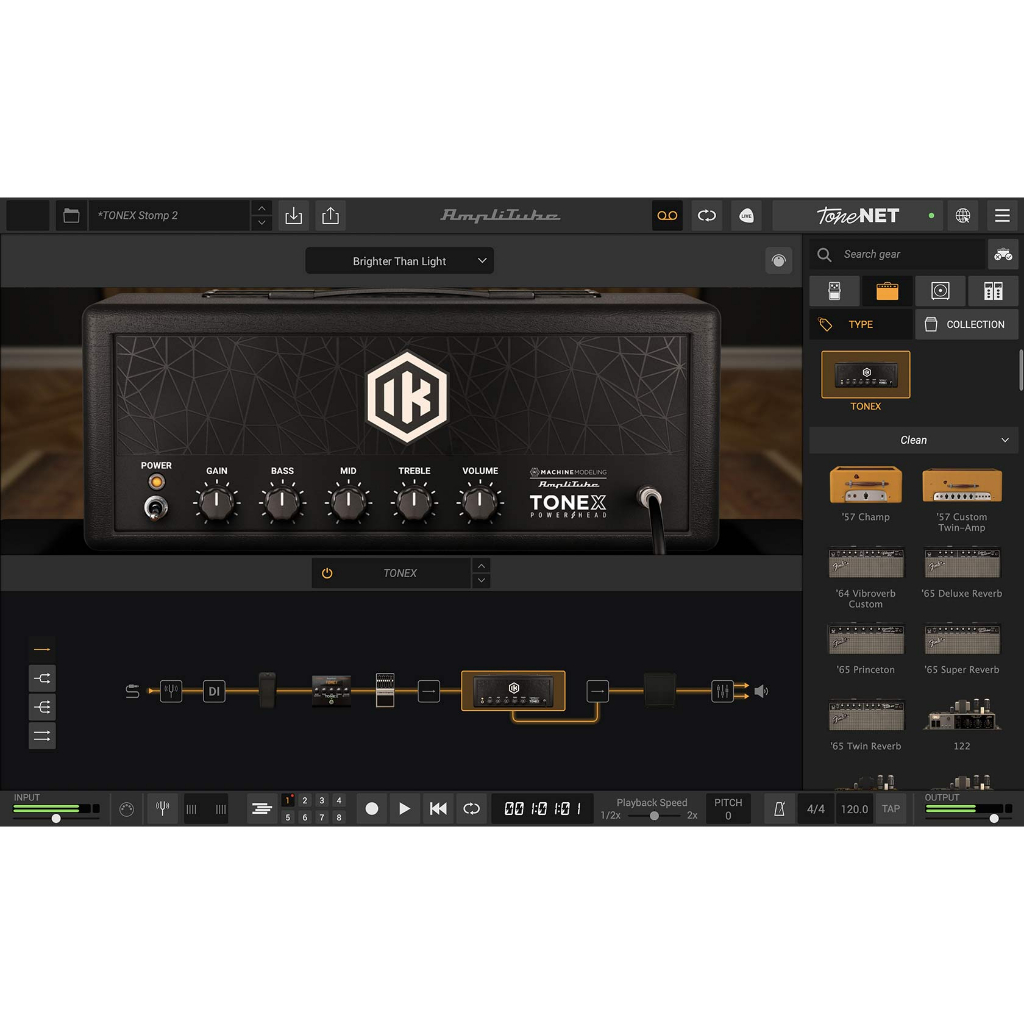Open the hamburger main menu
Screen dimensions: 1024x1024
(x=1001, y=215)
